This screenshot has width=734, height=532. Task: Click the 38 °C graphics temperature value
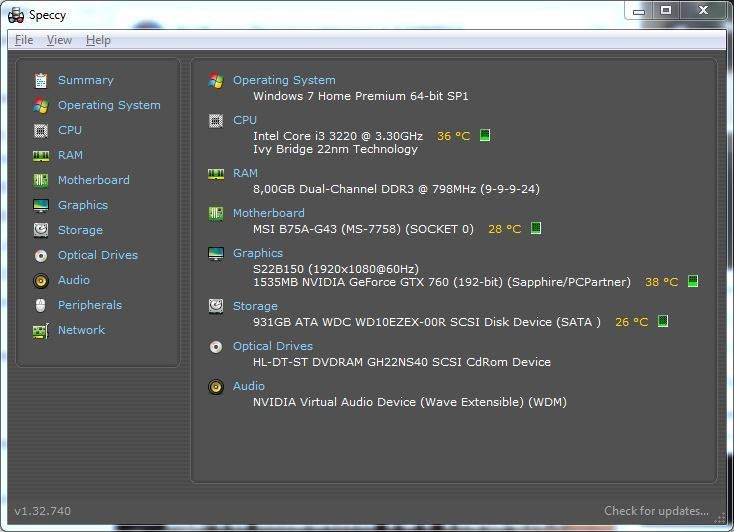click(x=661, y=282)
